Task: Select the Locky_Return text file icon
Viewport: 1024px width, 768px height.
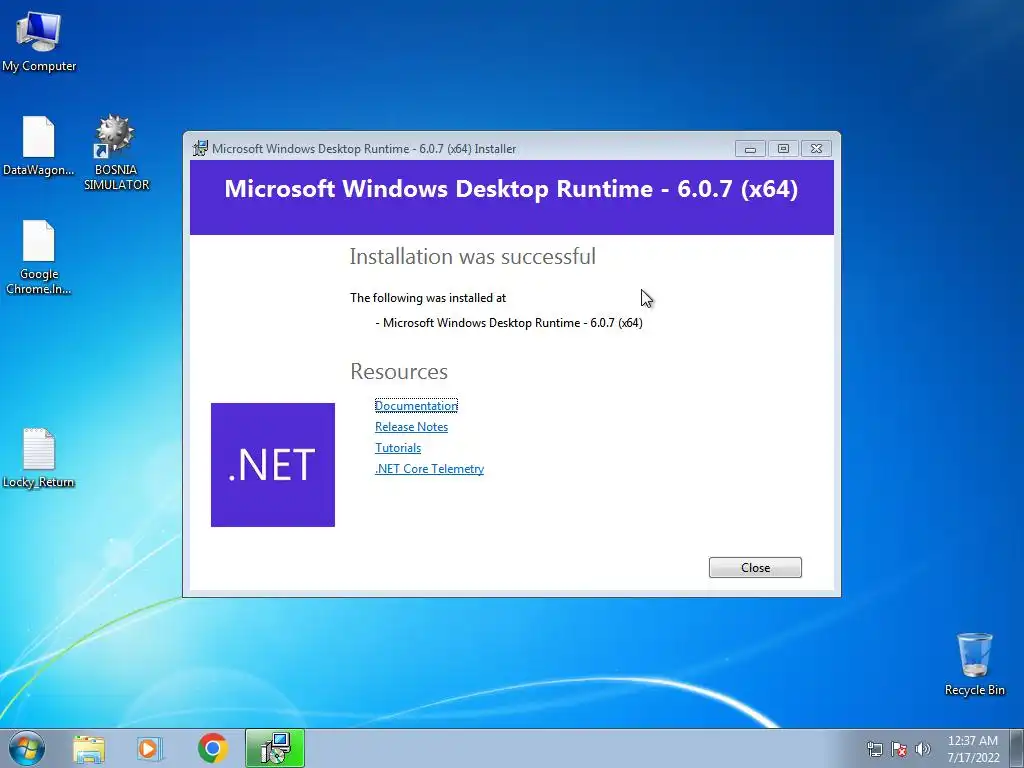Action: click(39, 458)
